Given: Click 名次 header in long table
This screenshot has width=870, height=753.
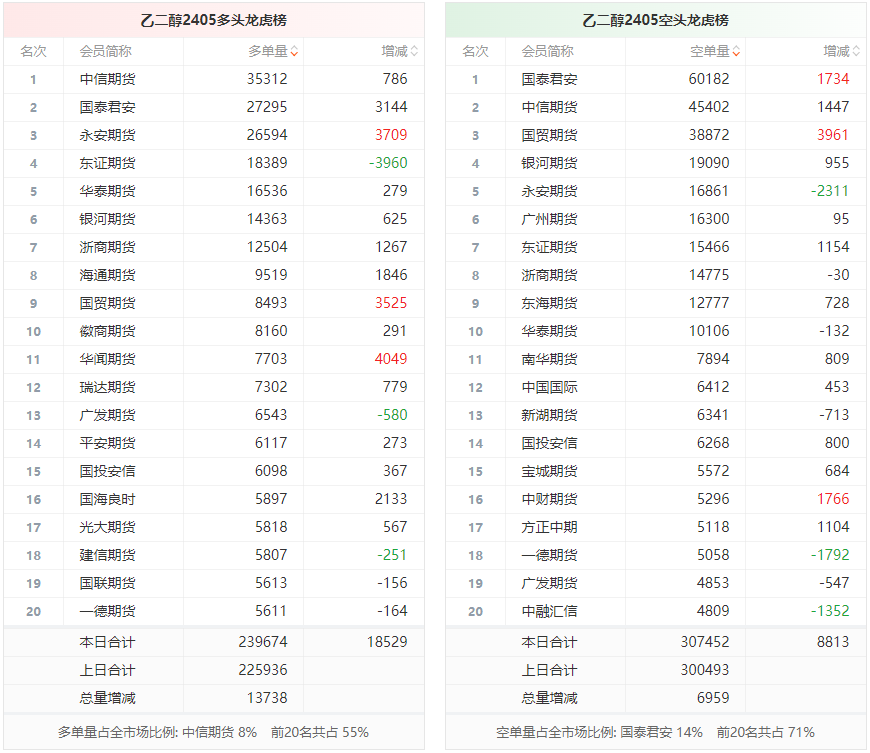Looking at the screenshot, I should [33, 52].
